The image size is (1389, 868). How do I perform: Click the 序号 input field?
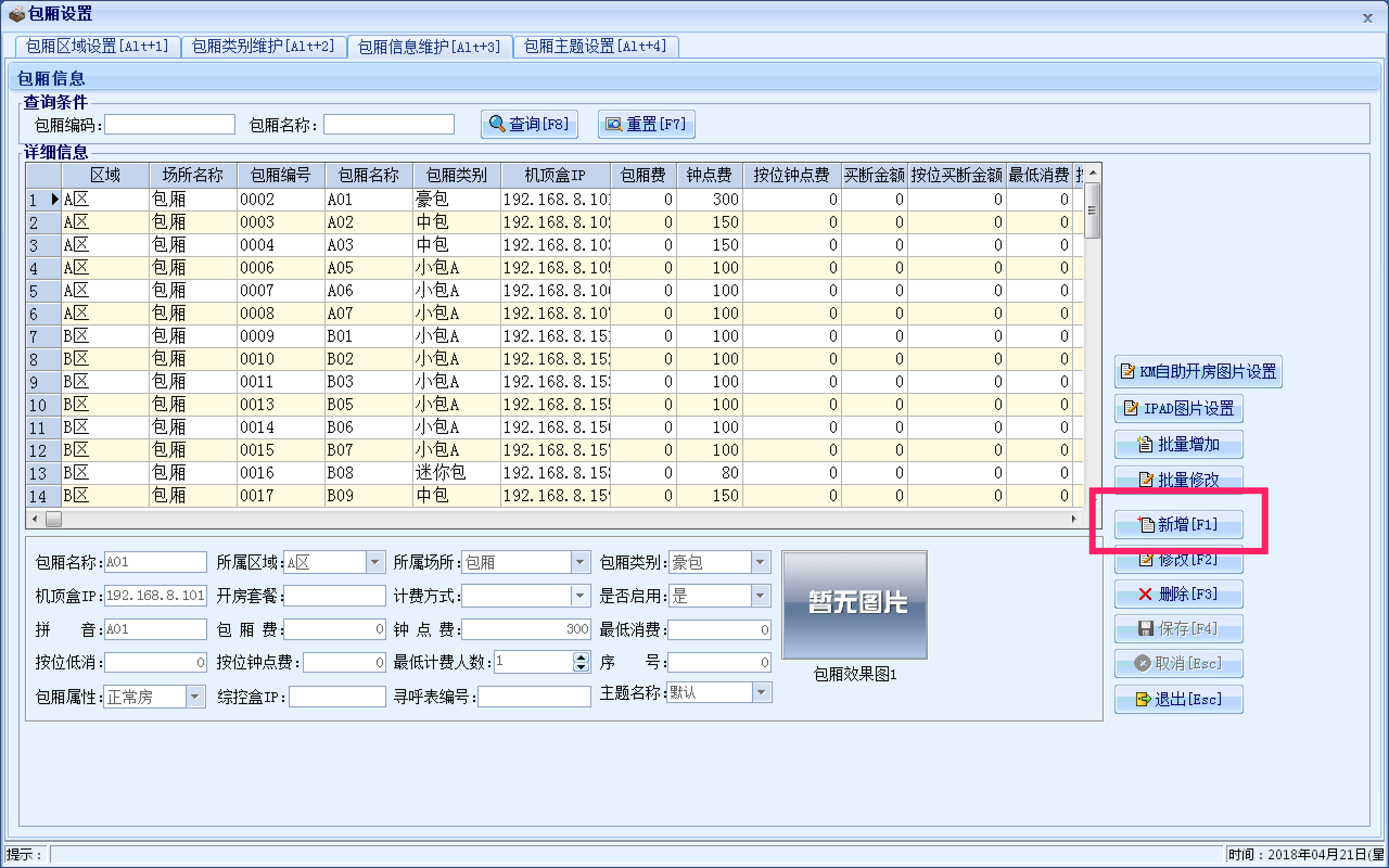718,662
